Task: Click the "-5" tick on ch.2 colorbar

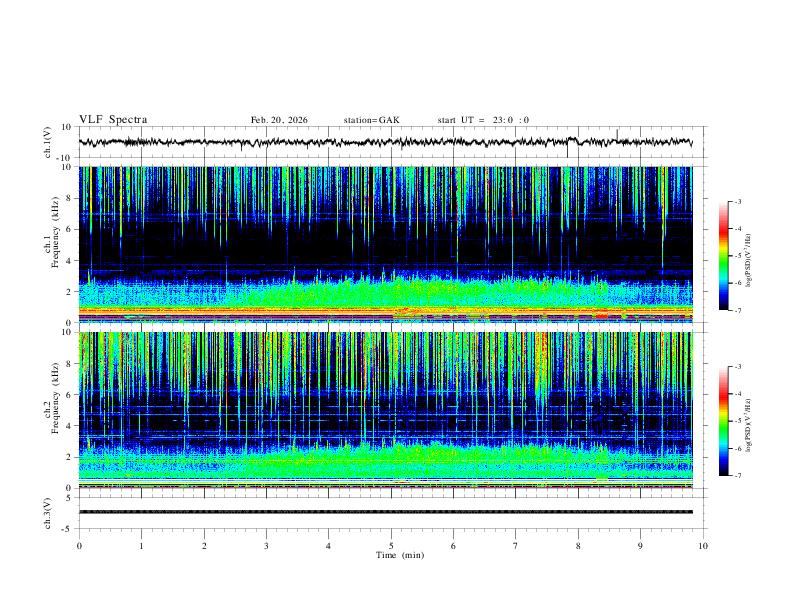Action: (737, 421)
